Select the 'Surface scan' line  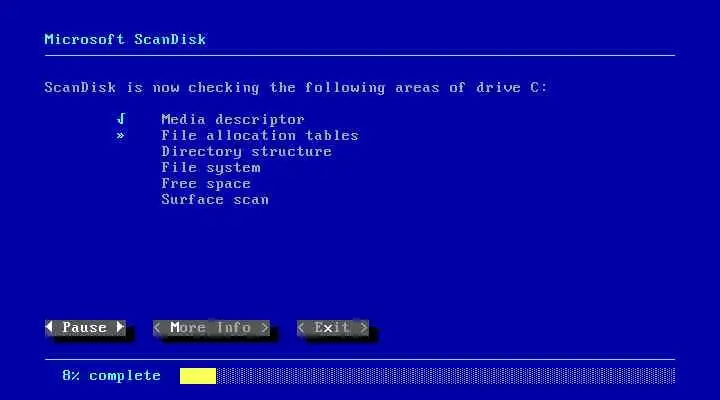tap(215, 200)
